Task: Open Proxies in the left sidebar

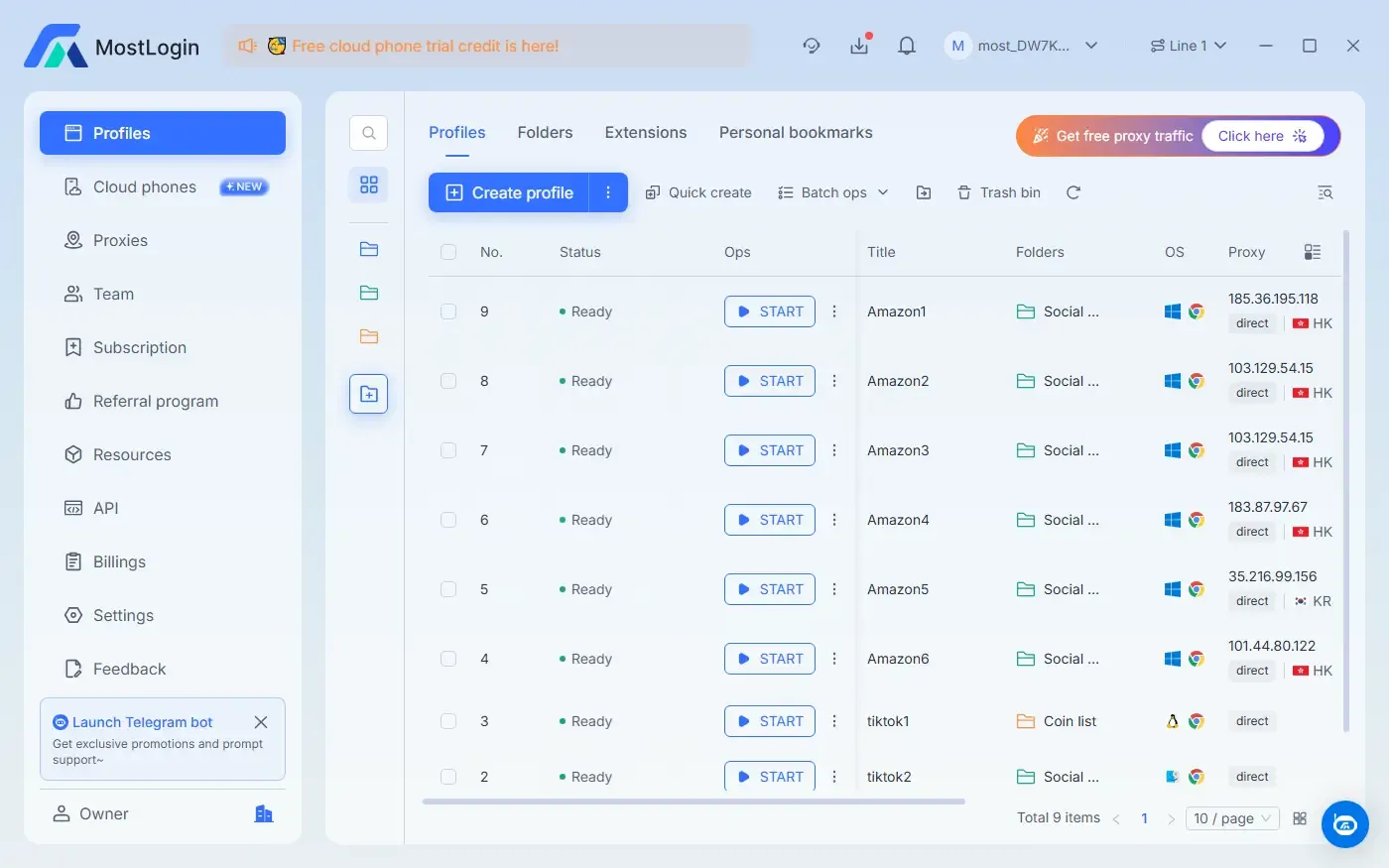Action: [x=120, y=240]
